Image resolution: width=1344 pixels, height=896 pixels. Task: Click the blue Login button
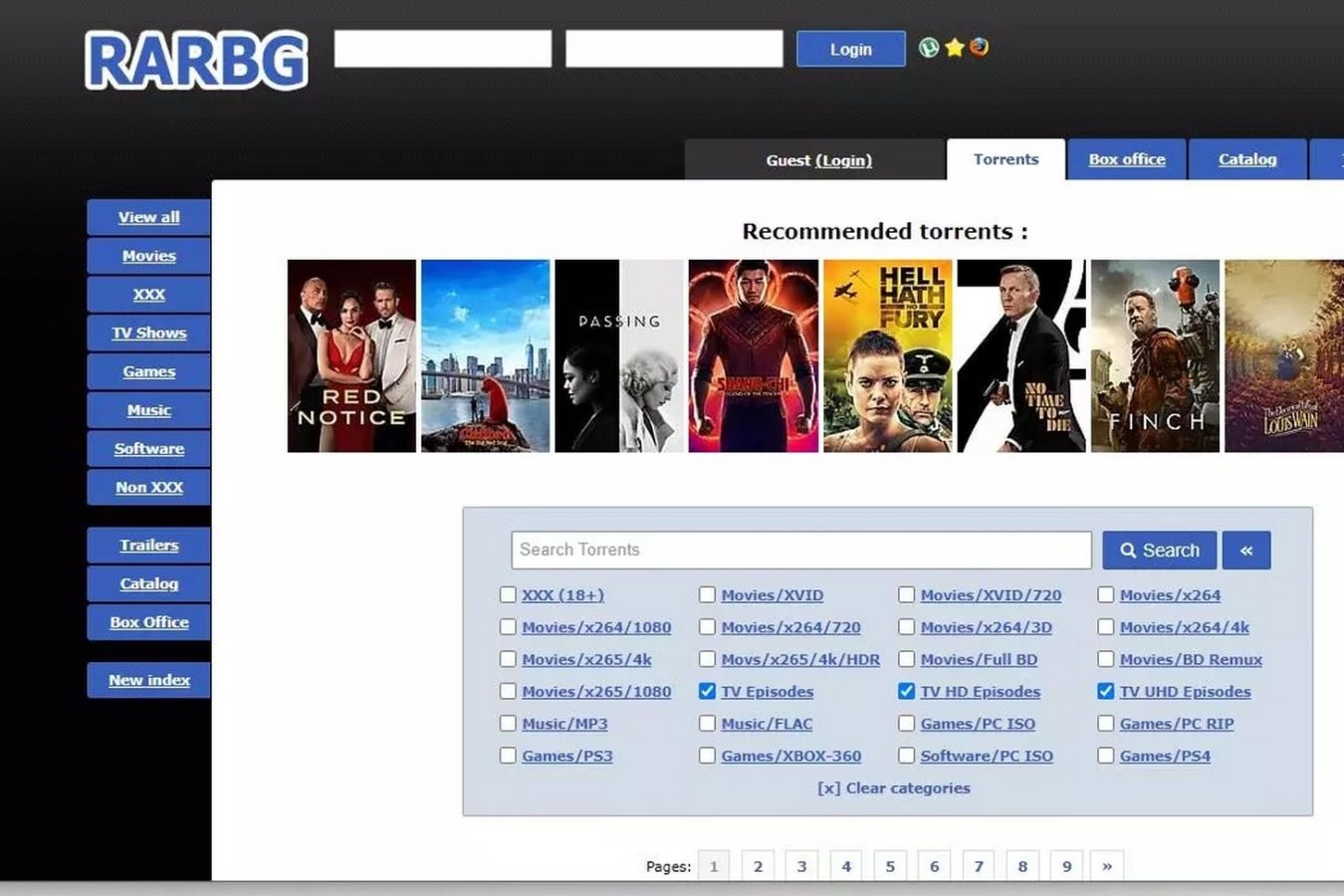click(851, 49)
